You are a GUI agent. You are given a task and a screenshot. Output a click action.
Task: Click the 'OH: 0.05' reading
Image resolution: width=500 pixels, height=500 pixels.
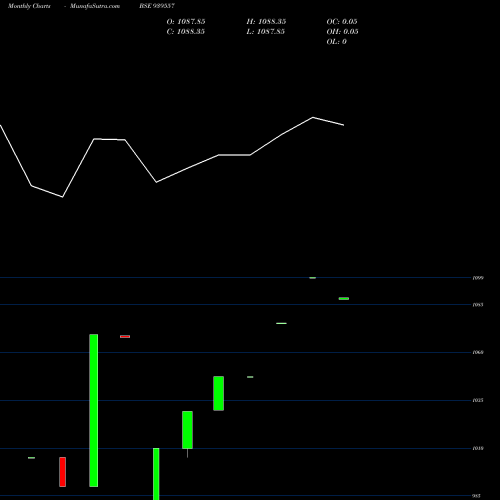342,32
